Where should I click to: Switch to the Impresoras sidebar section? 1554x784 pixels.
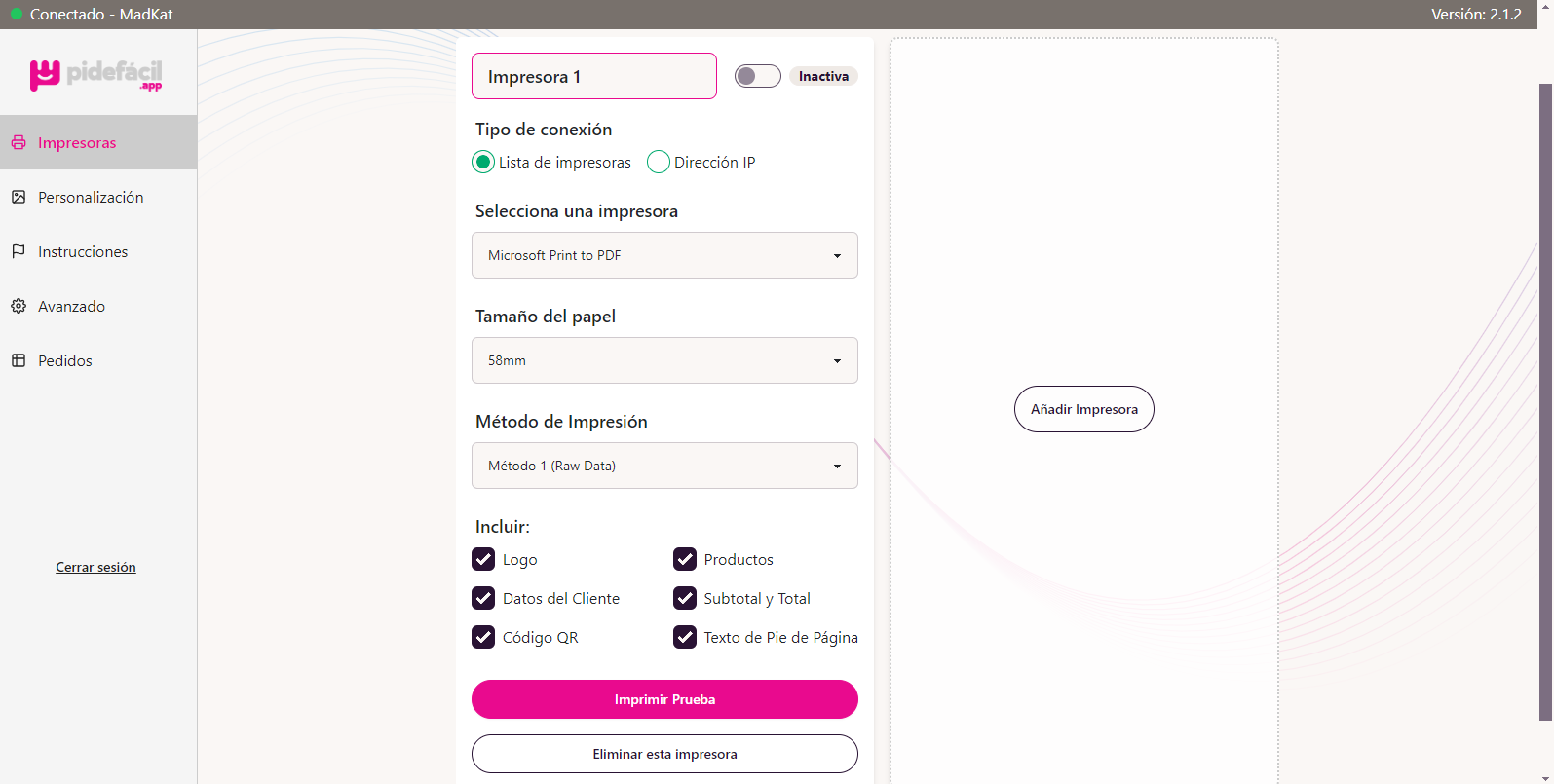coord(77,142)
